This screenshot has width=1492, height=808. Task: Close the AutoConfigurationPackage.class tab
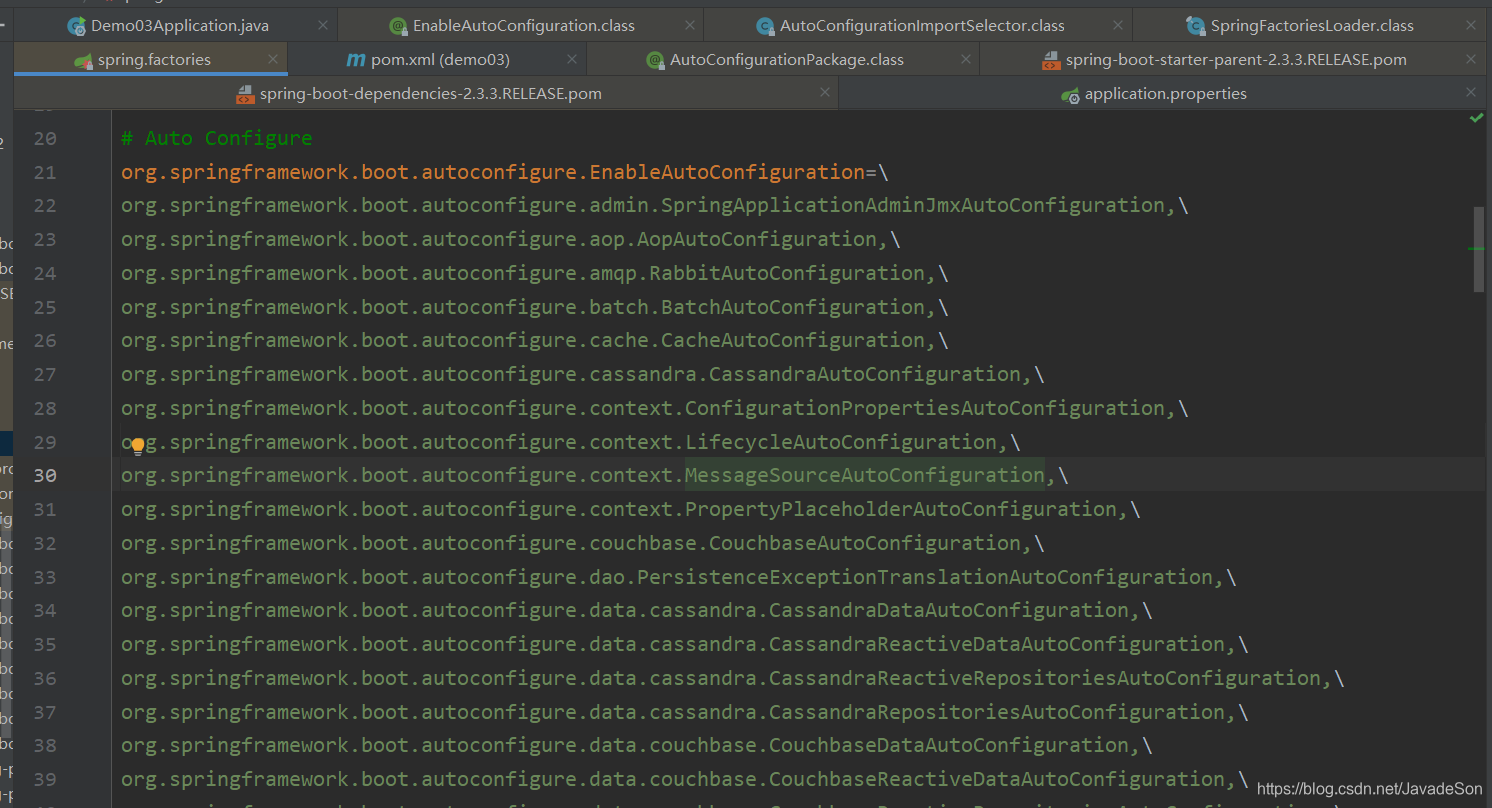coord(965,59)
